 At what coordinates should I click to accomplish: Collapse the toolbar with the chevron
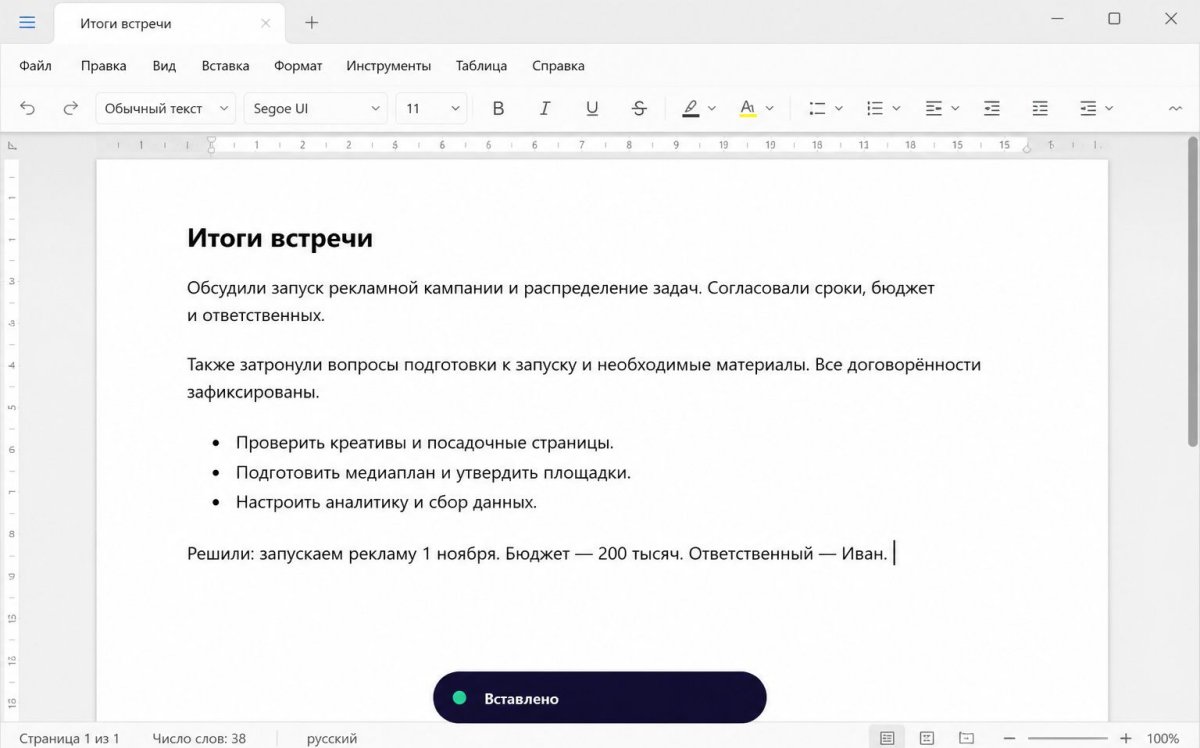[1174, 108]
